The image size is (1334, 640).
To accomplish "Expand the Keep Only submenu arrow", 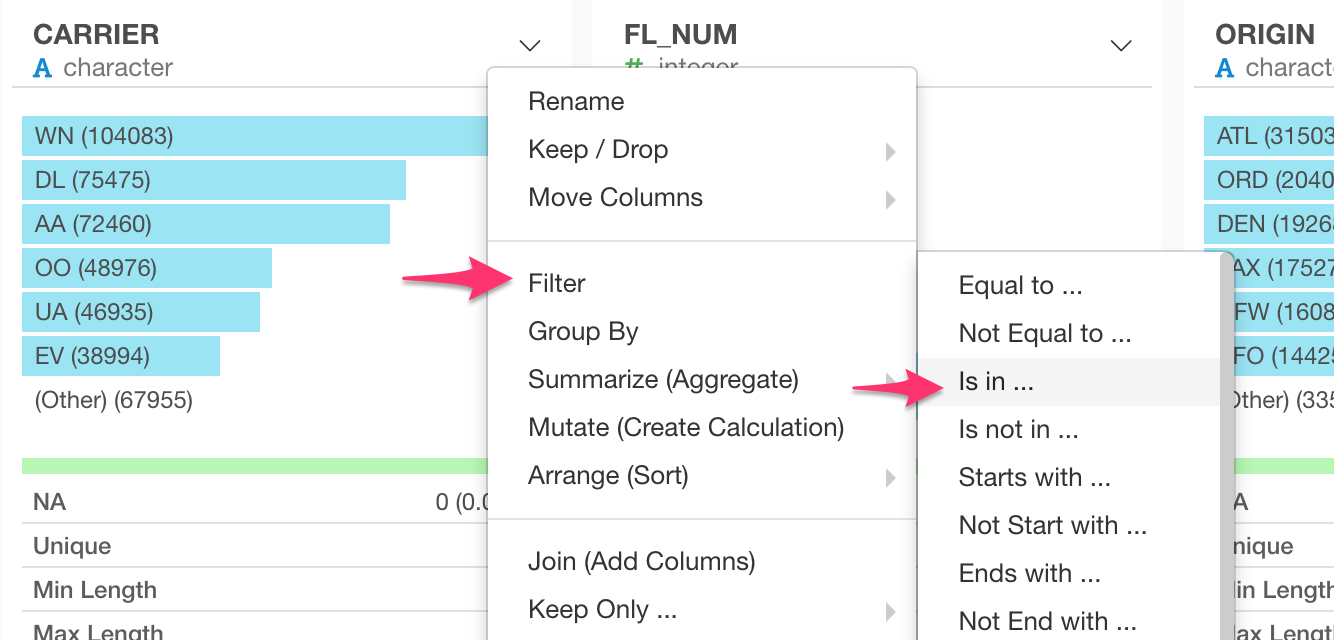I will point(890,612).
